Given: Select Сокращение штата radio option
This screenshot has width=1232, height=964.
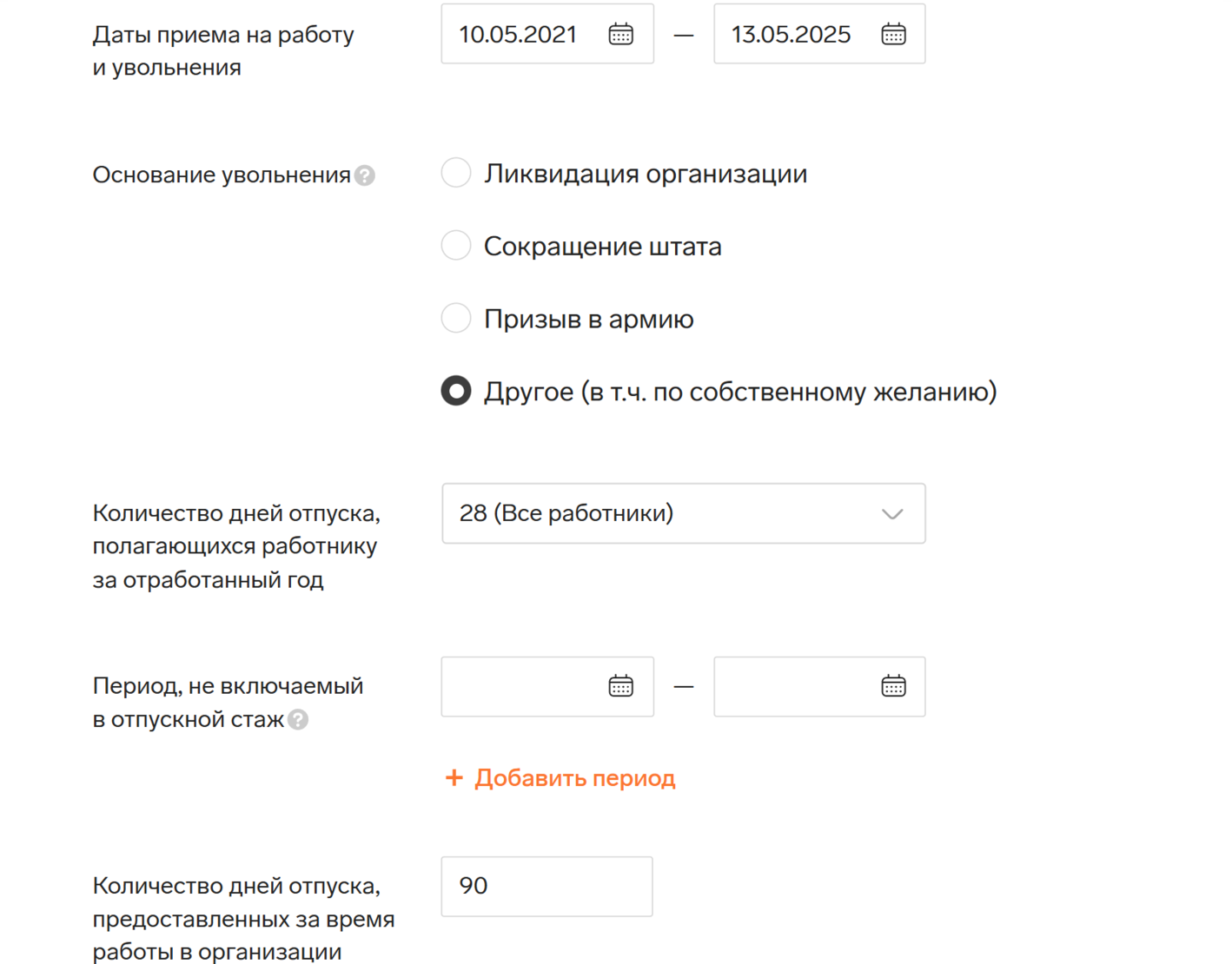Looking at the screenshot, I should click(x=456, y=246).
